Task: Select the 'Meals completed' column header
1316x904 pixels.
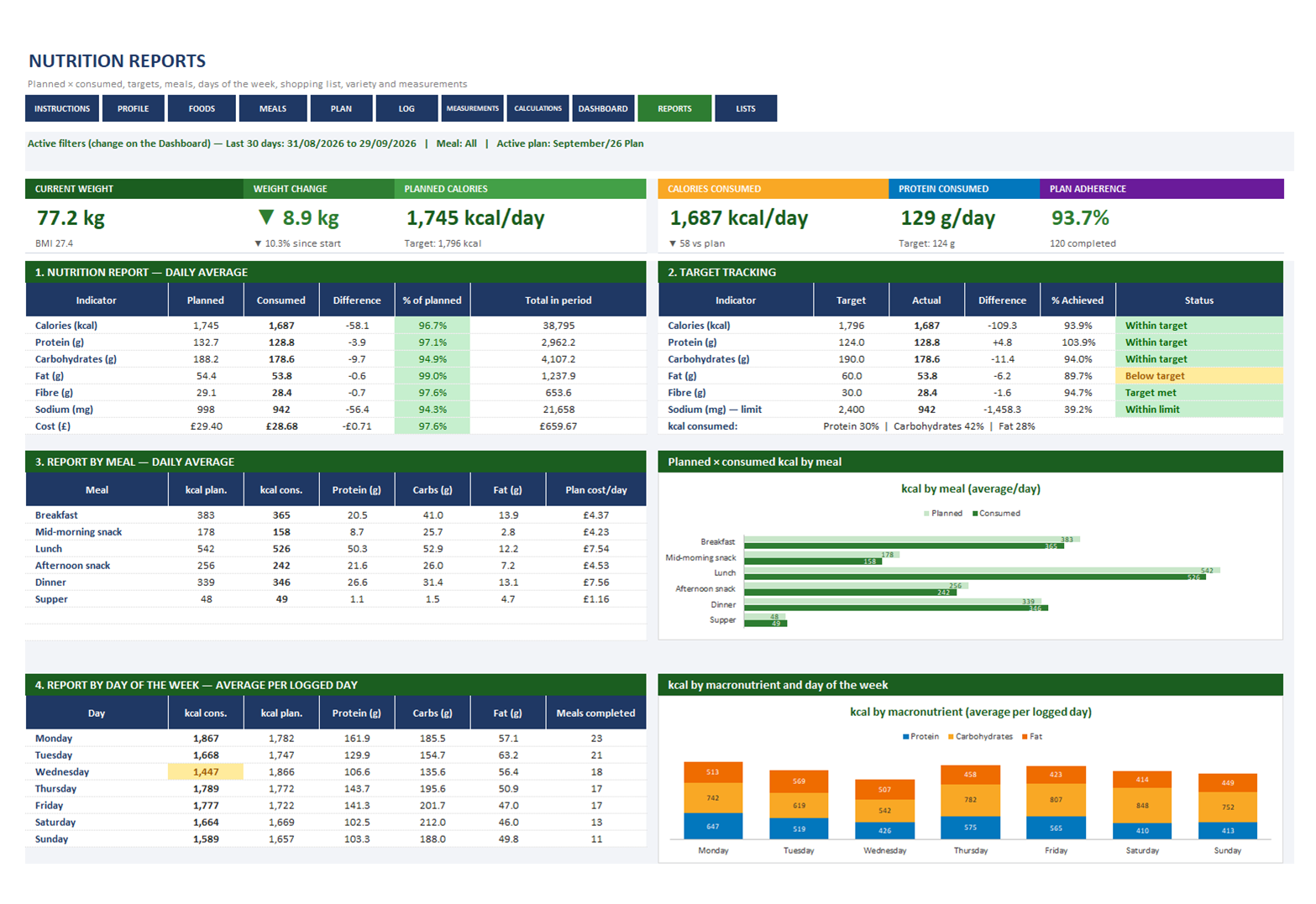Action: 595,713
